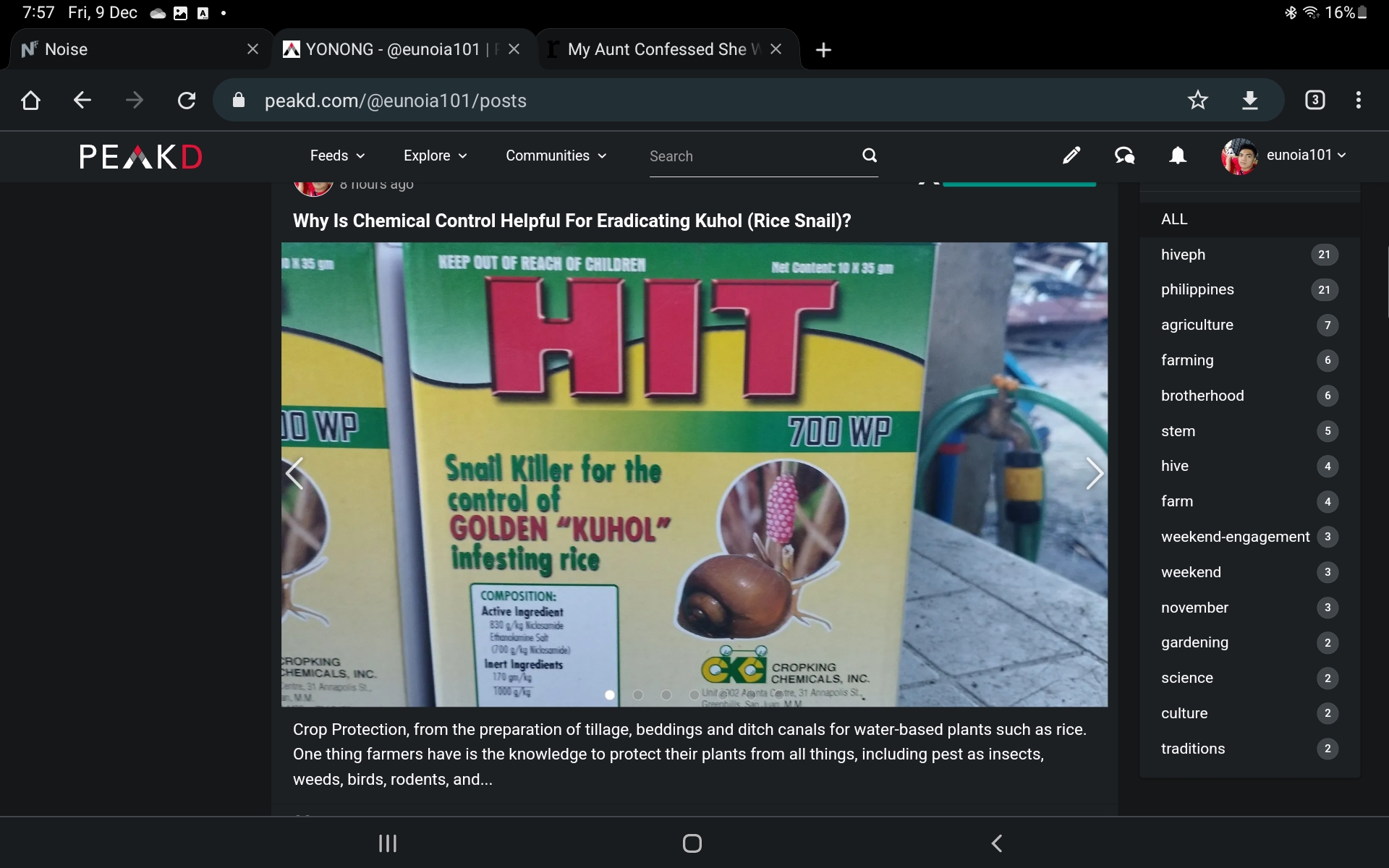Open notifications bell
The height and width of the screenshot is (868, 1389).
[x=1178, y=156]
